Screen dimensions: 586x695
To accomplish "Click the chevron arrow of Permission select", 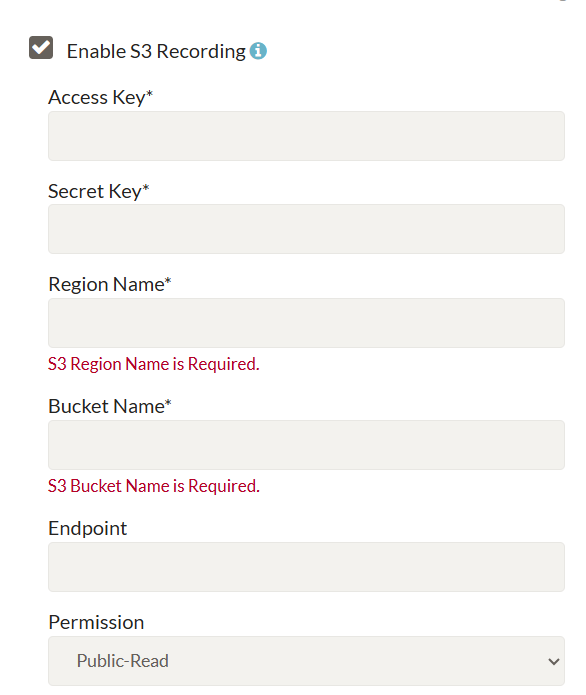I will tap(553, 662).
